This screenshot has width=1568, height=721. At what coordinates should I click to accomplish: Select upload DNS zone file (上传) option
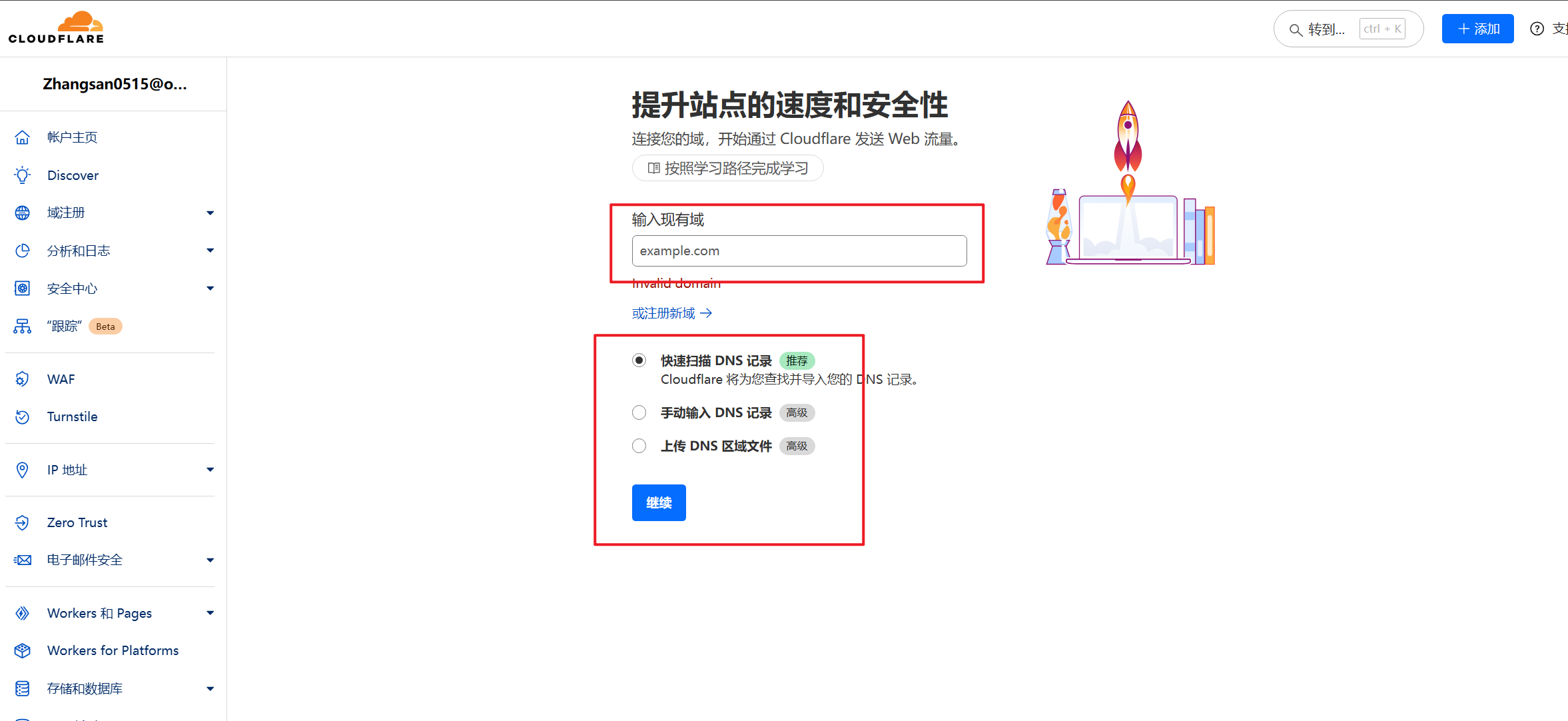tap(639, 446)
